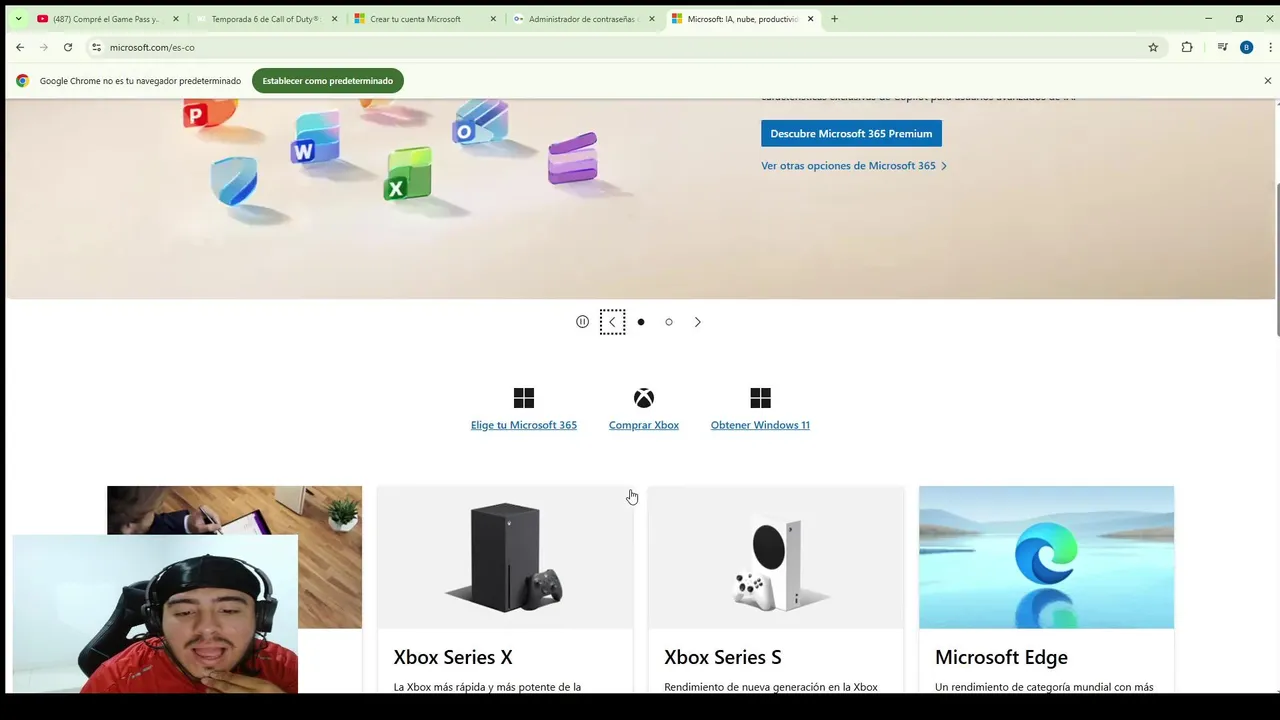Advance to next carousel slide

coord(697,322)
